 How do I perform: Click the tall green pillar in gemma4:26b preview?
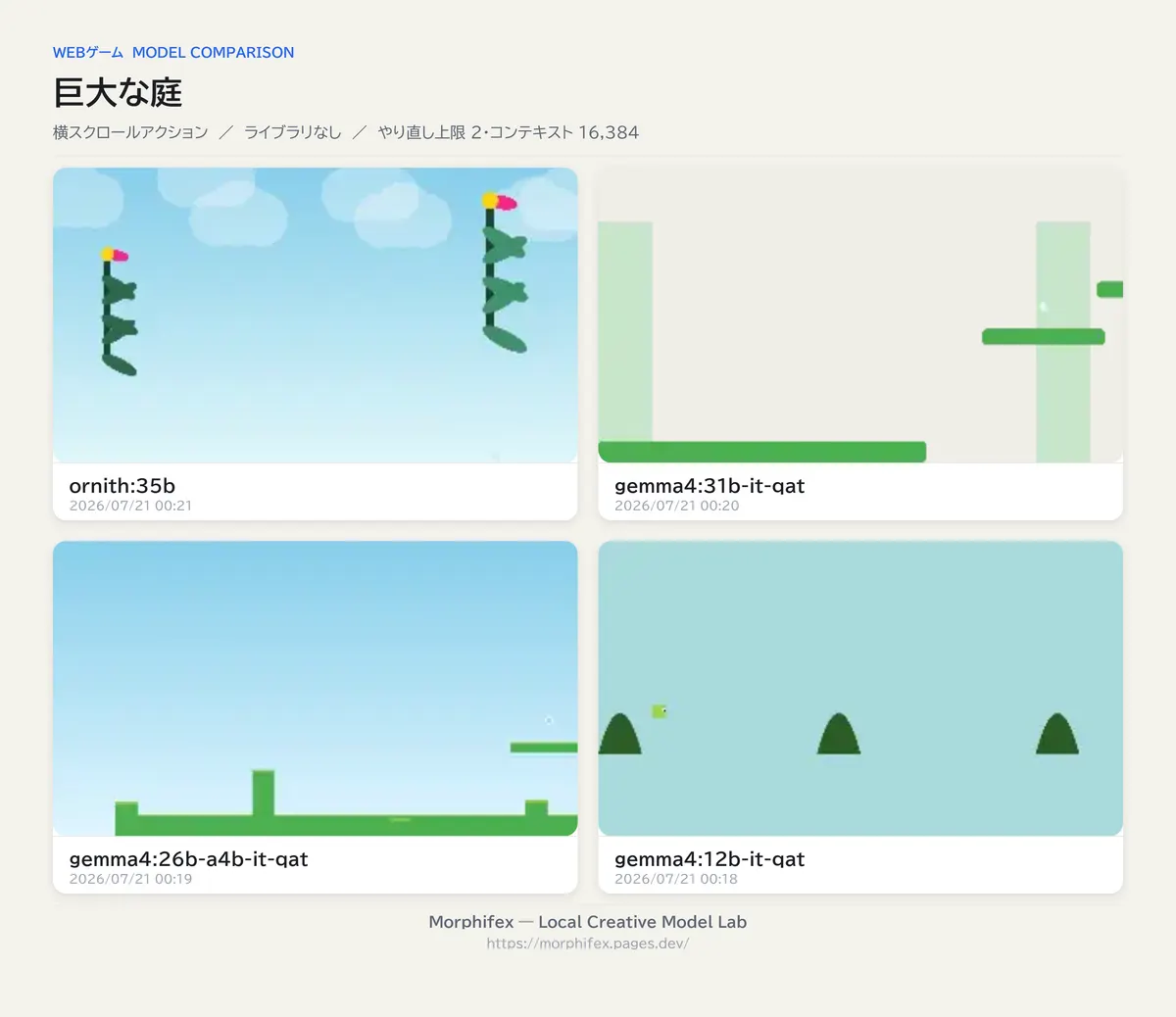(264, 794)
